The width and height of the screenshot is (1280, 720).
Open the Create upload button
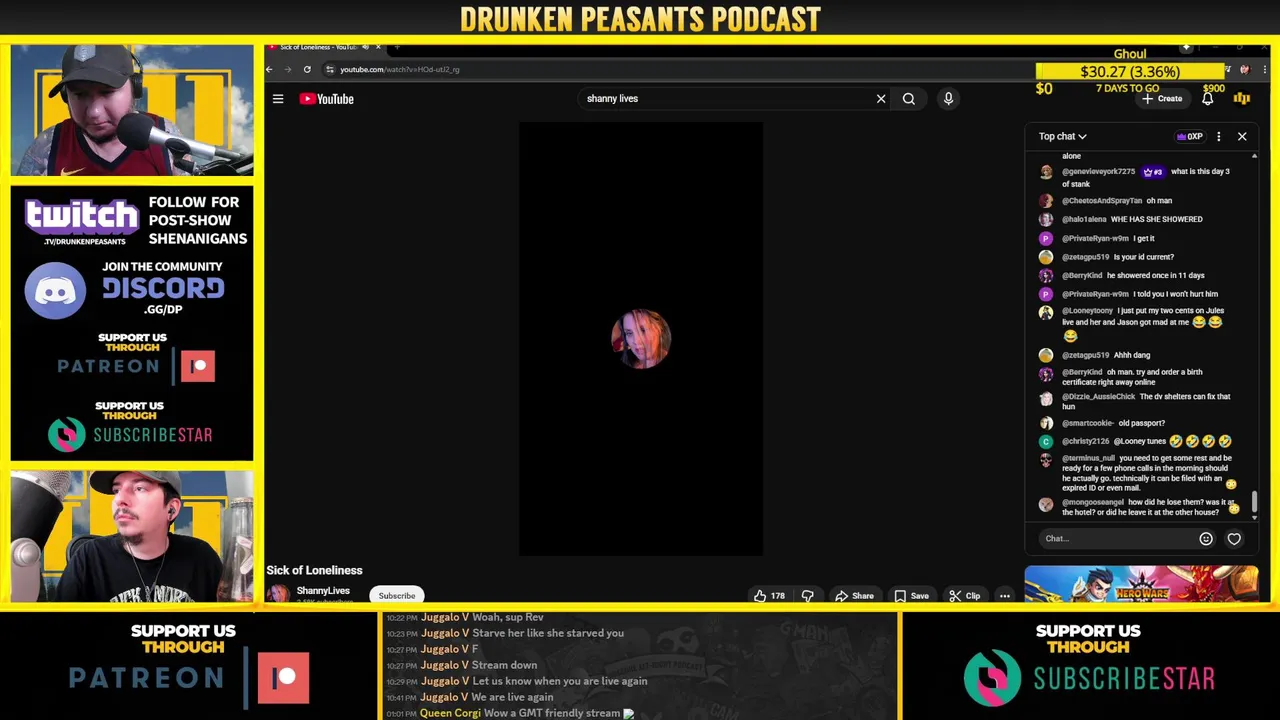tap(1162, 99)
